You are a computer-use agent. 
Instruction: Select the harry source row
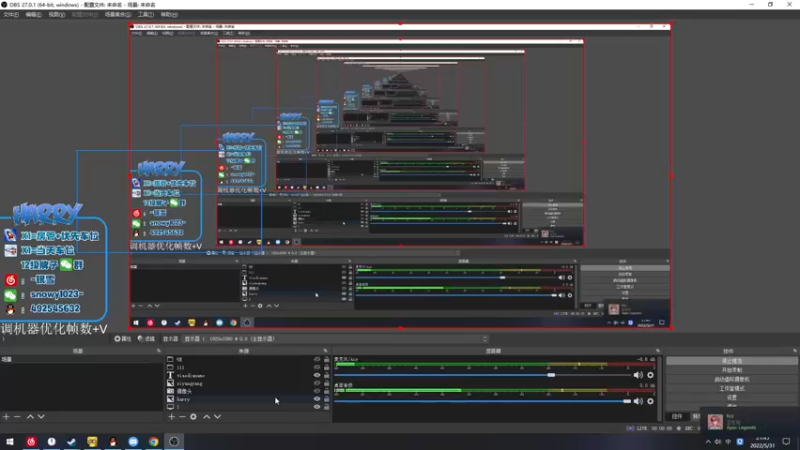247,399
